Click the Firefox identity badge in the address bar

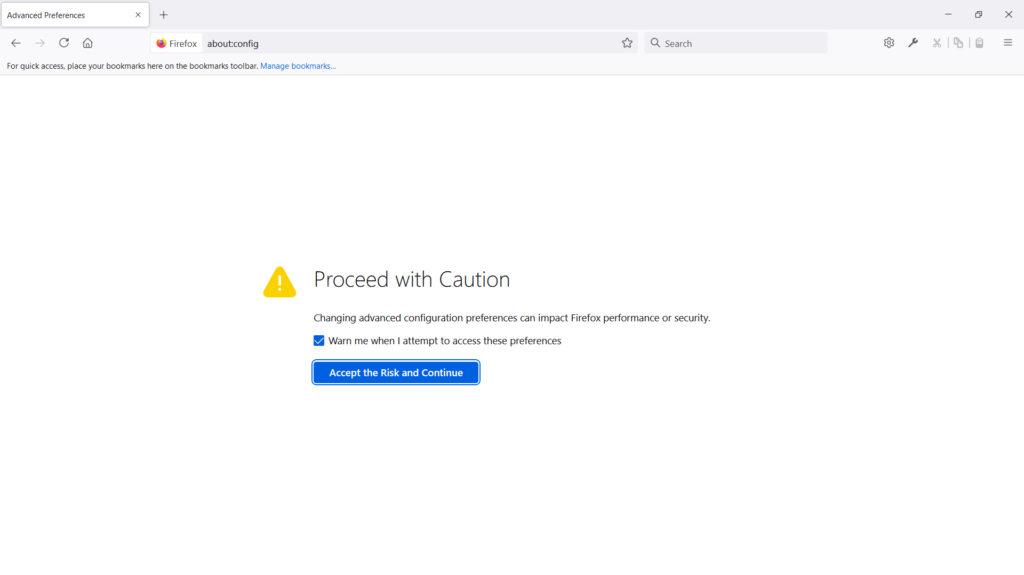tap(177, 43)
